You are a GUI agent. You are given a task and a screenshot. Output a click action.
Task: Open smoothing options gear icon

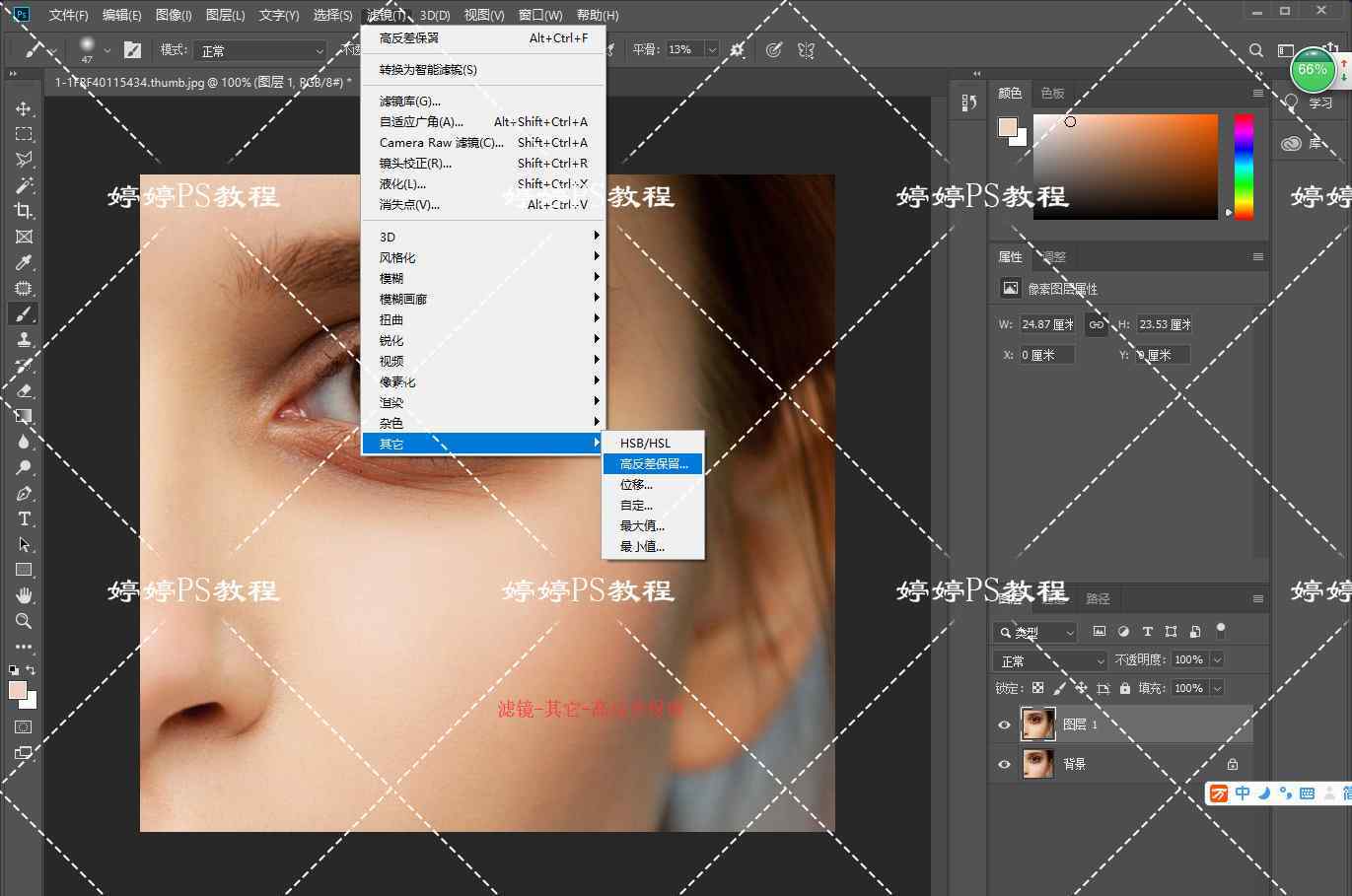[x=738, y=49]
